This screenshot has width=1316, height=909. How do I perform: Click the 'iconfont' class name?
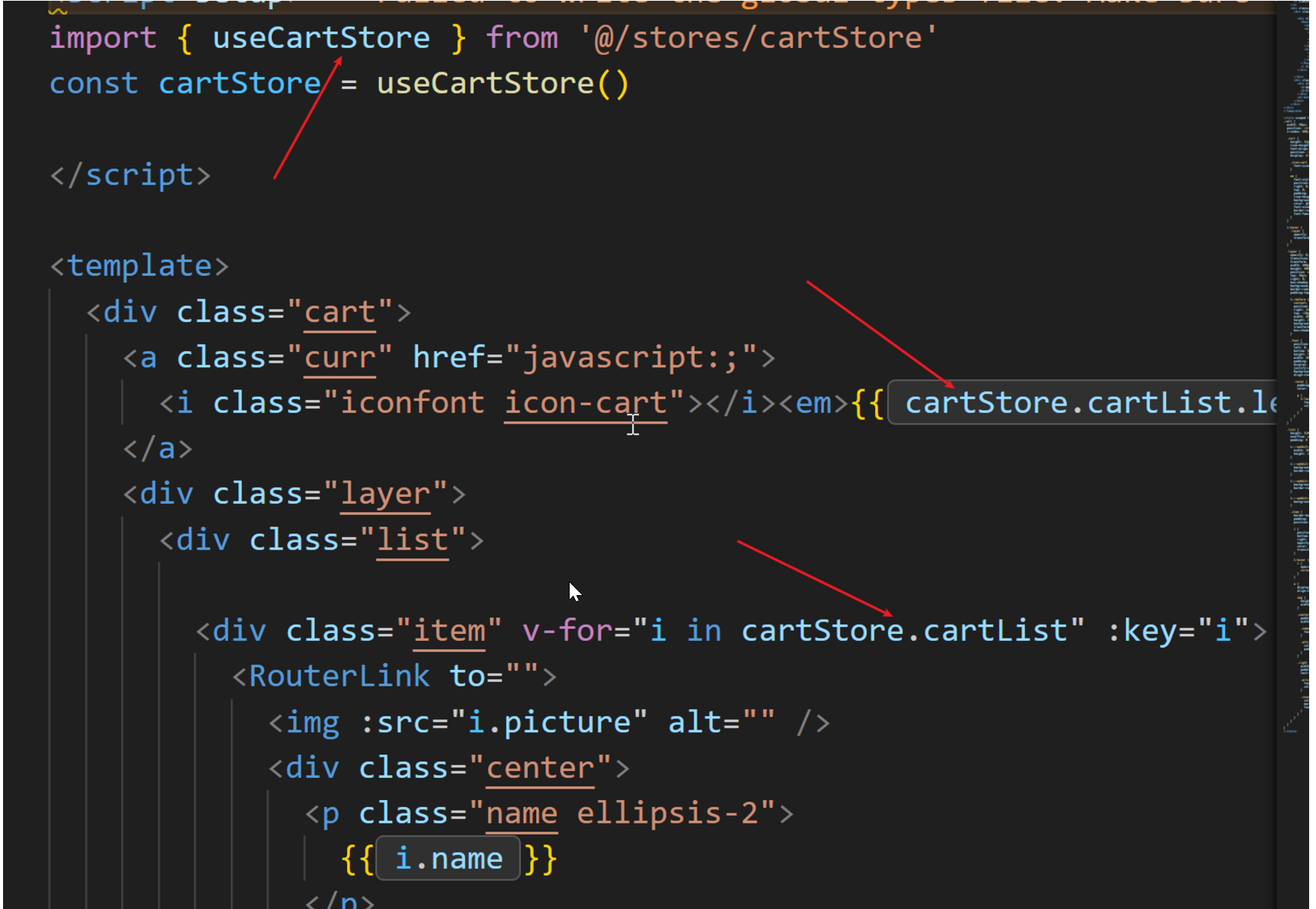click(x=412, y=402)
